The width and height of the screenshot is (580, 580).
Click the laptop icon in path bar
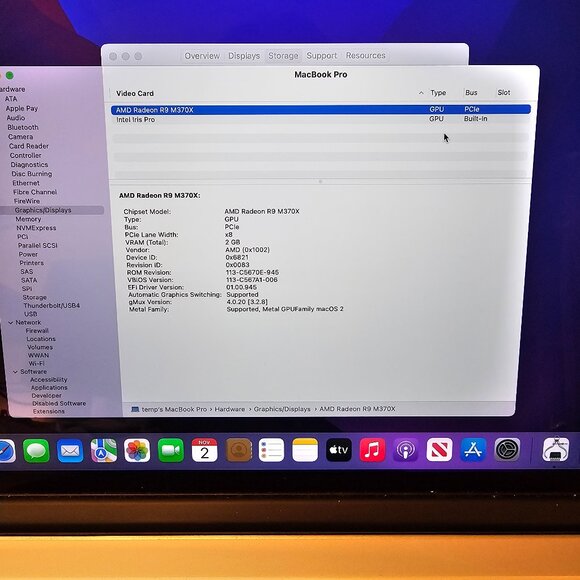click(x=135, y=409)
